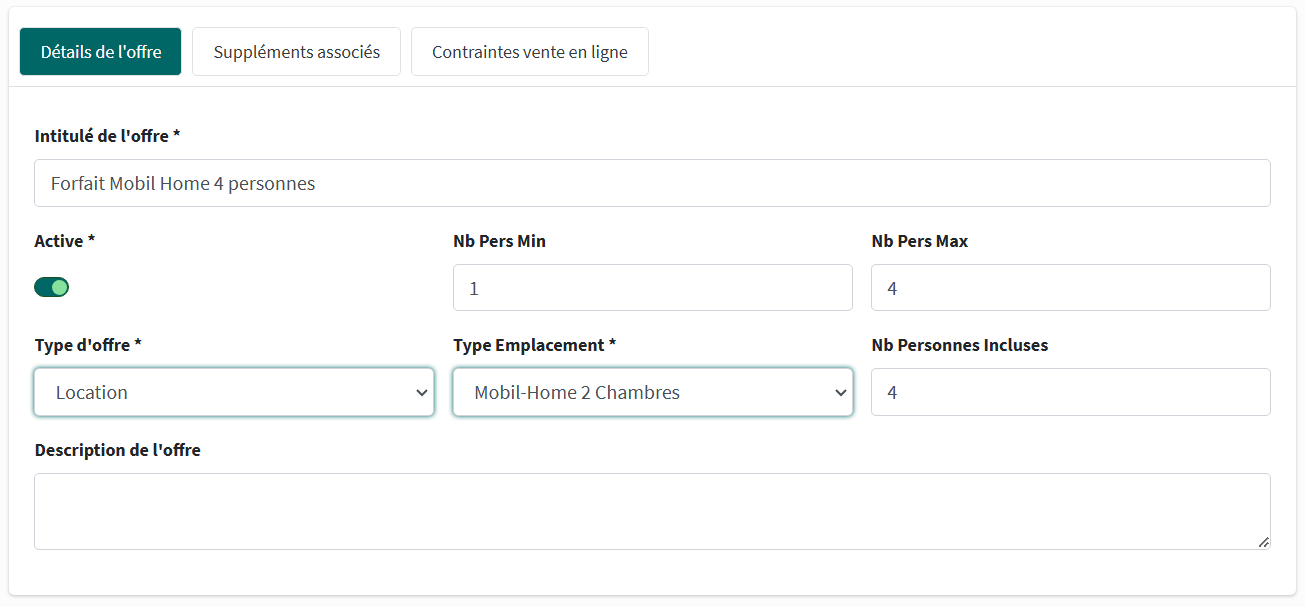Screen dimensions: 1305x607
Task: Open the Détails de l'offre tab
Action: click(x=100, y=52)
